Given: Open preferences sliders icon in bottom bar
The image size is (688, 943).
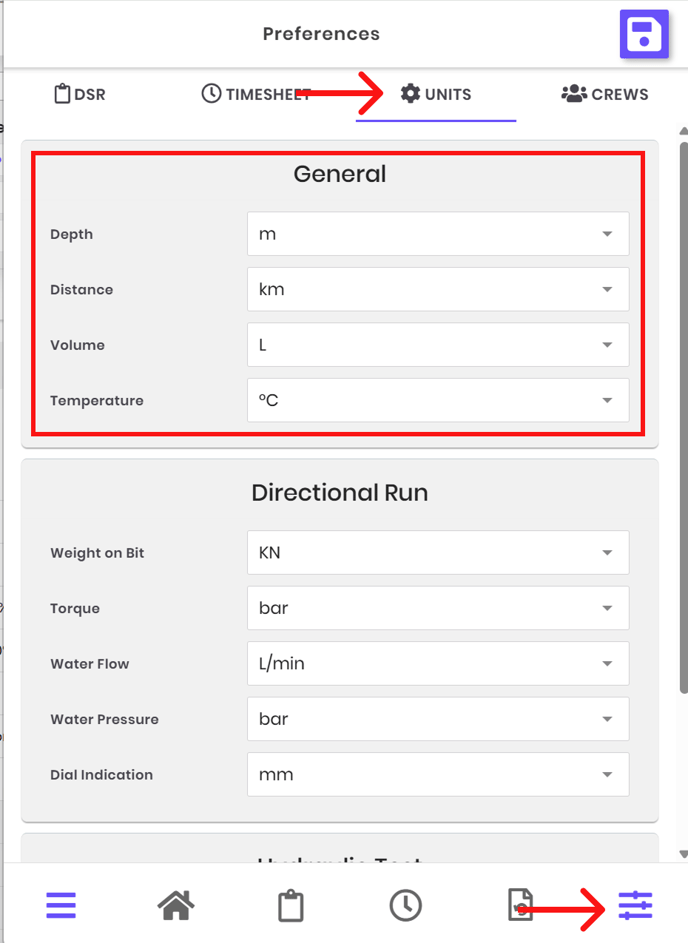Looking at the screenshot, I should [635, 905].
